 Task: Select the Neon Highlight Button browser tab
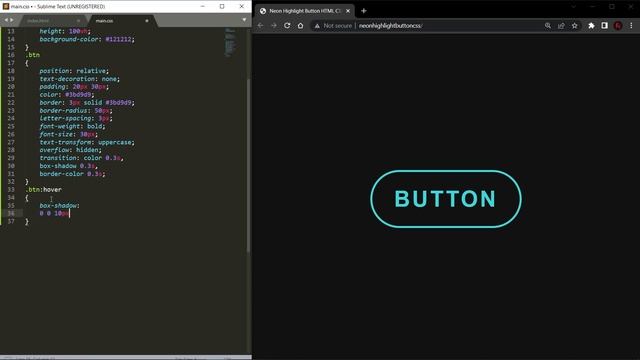click(x=304, y=11)
